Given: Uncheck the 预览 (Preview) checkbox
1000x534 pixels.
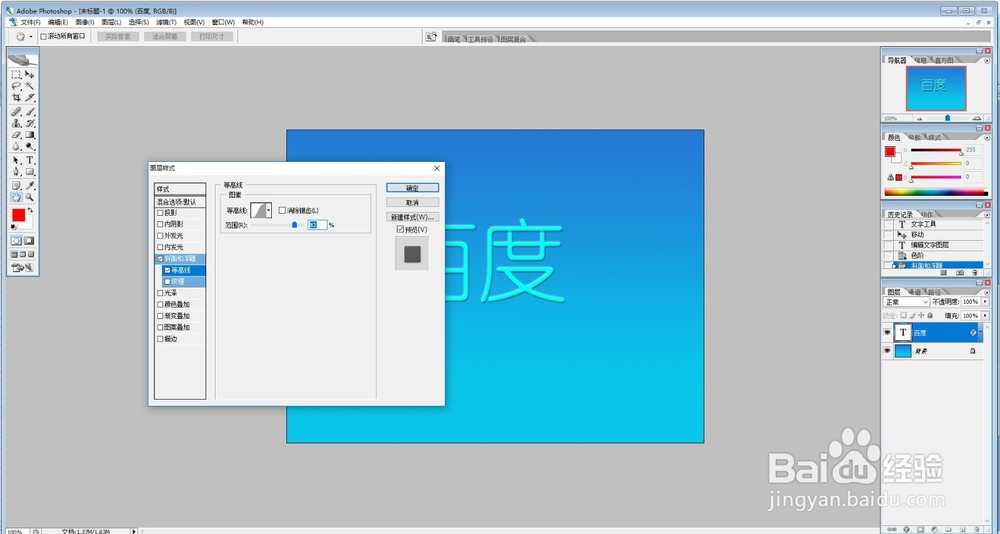Looking at the screenshot, I should (x=400, y=229).
